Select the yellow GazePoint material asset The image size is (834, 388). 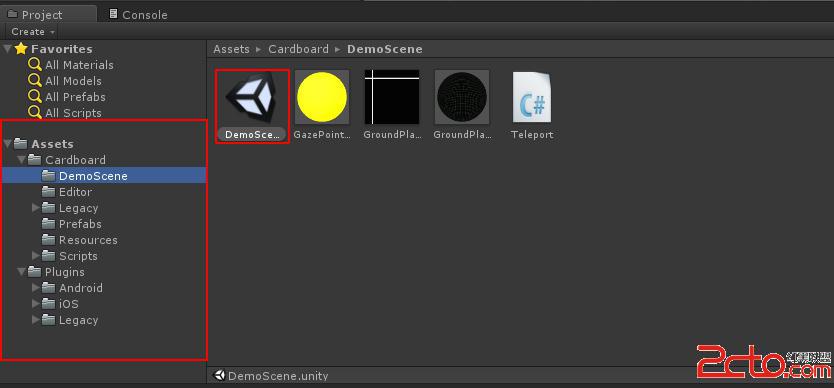pyautogui.click(x=322, y=97)
